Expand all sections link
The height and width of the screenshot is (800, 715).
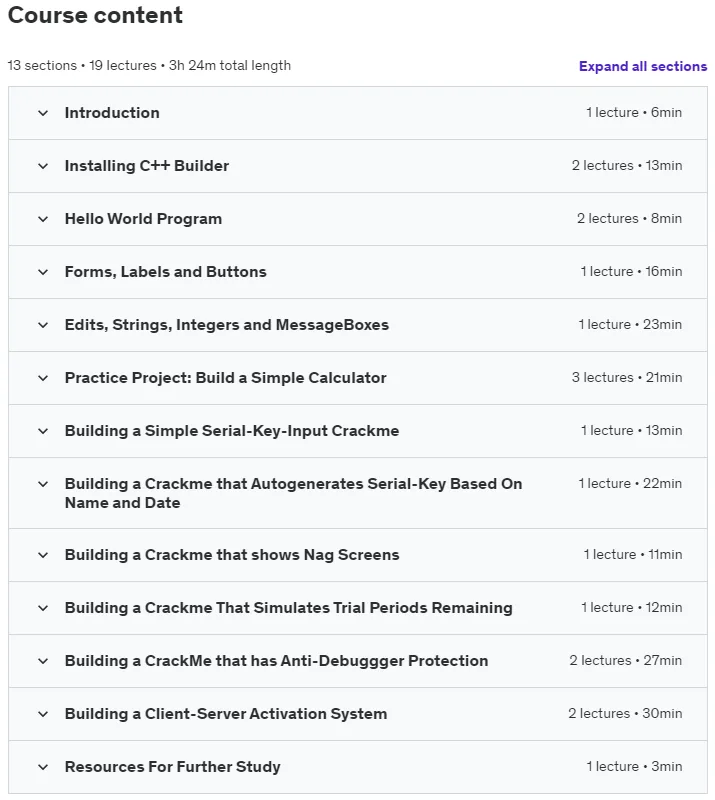click(643, 66)
